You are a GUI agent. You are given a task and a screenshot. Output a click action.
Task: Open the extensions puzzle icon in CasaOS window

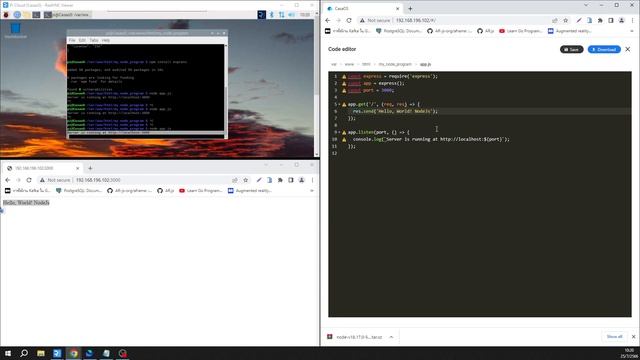[600, 20]
